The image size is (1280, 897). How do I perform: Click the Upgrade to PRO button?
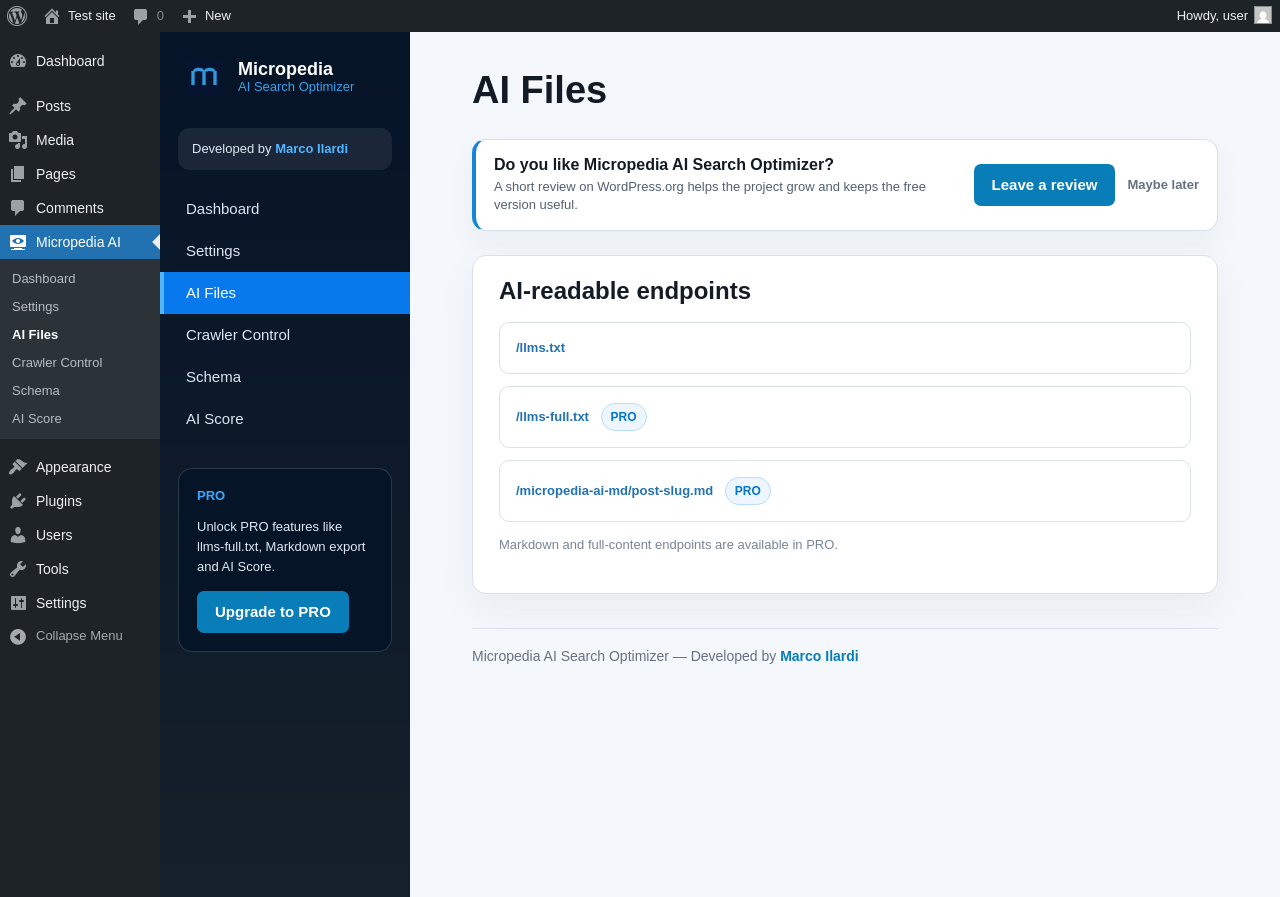click(x=273, y=612)
